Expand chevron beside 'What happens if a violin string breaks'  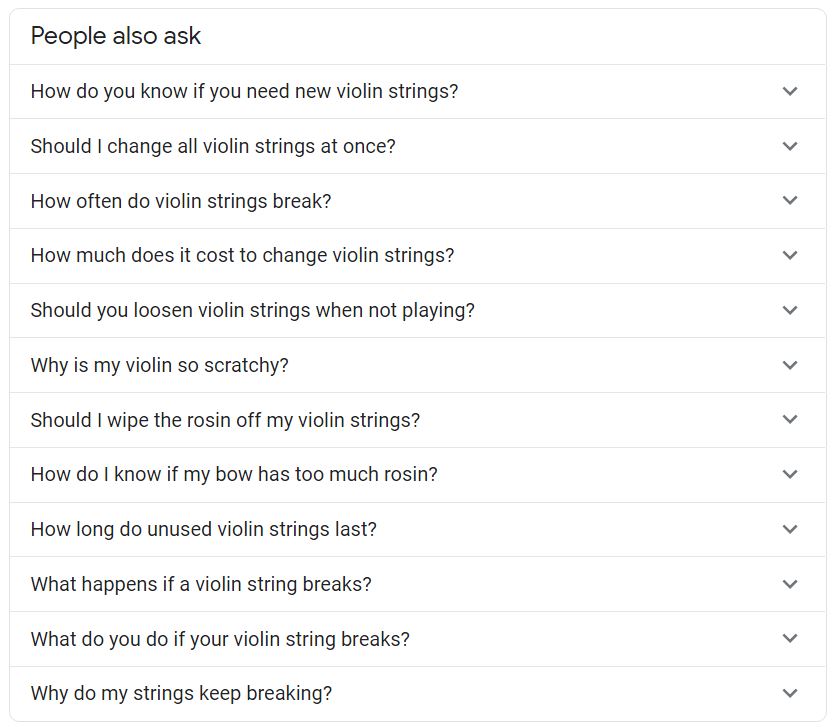tap(790, 584)
